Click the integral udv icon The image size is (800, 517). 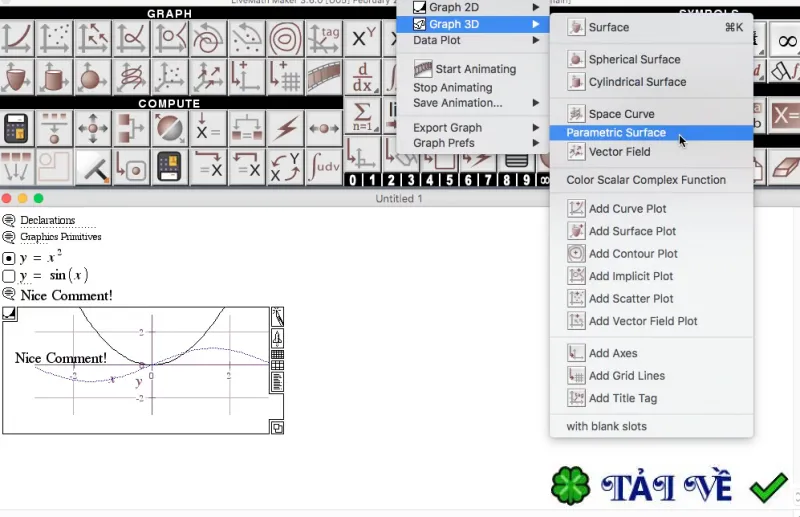point(323,166)
